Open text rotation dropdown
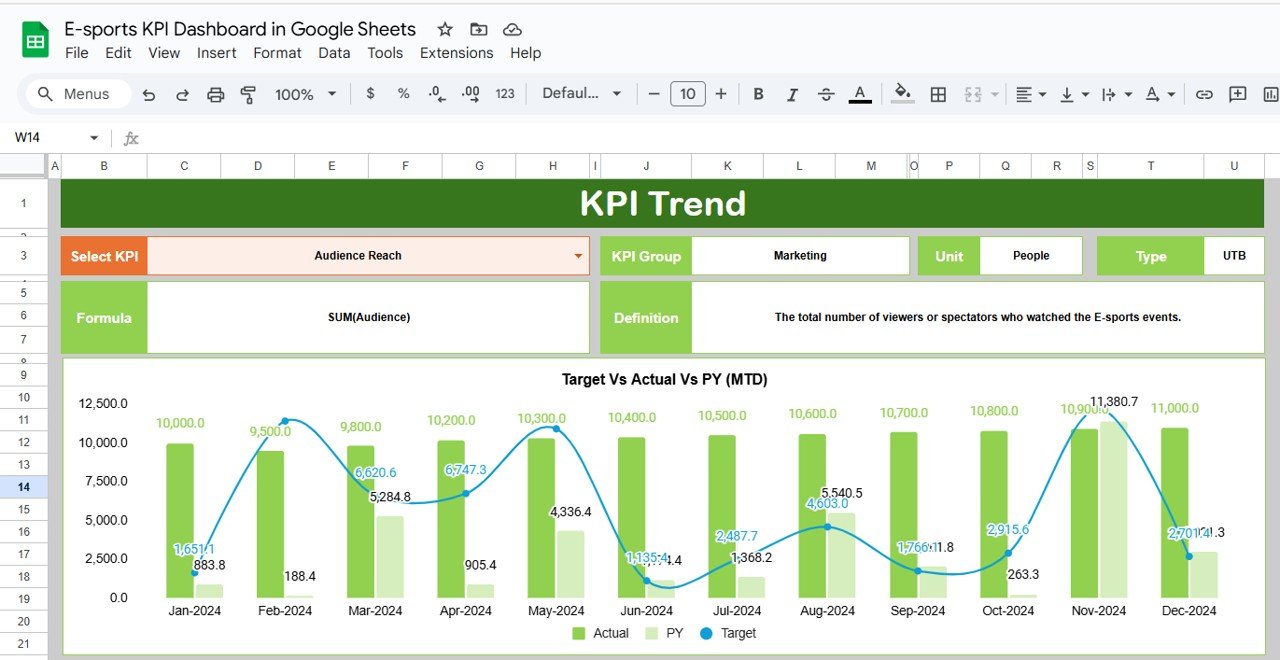This screenshot has height=660, width=1280. tap(1160, 94)
